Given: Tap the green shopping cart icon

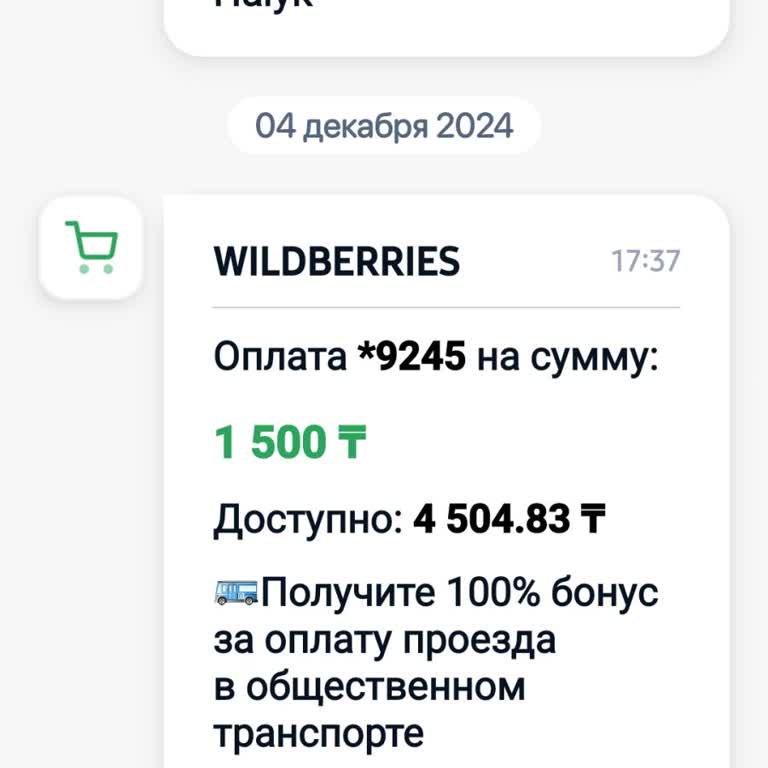Looking at the screenshot, I should pyautogui.click(x=91, y=247).
